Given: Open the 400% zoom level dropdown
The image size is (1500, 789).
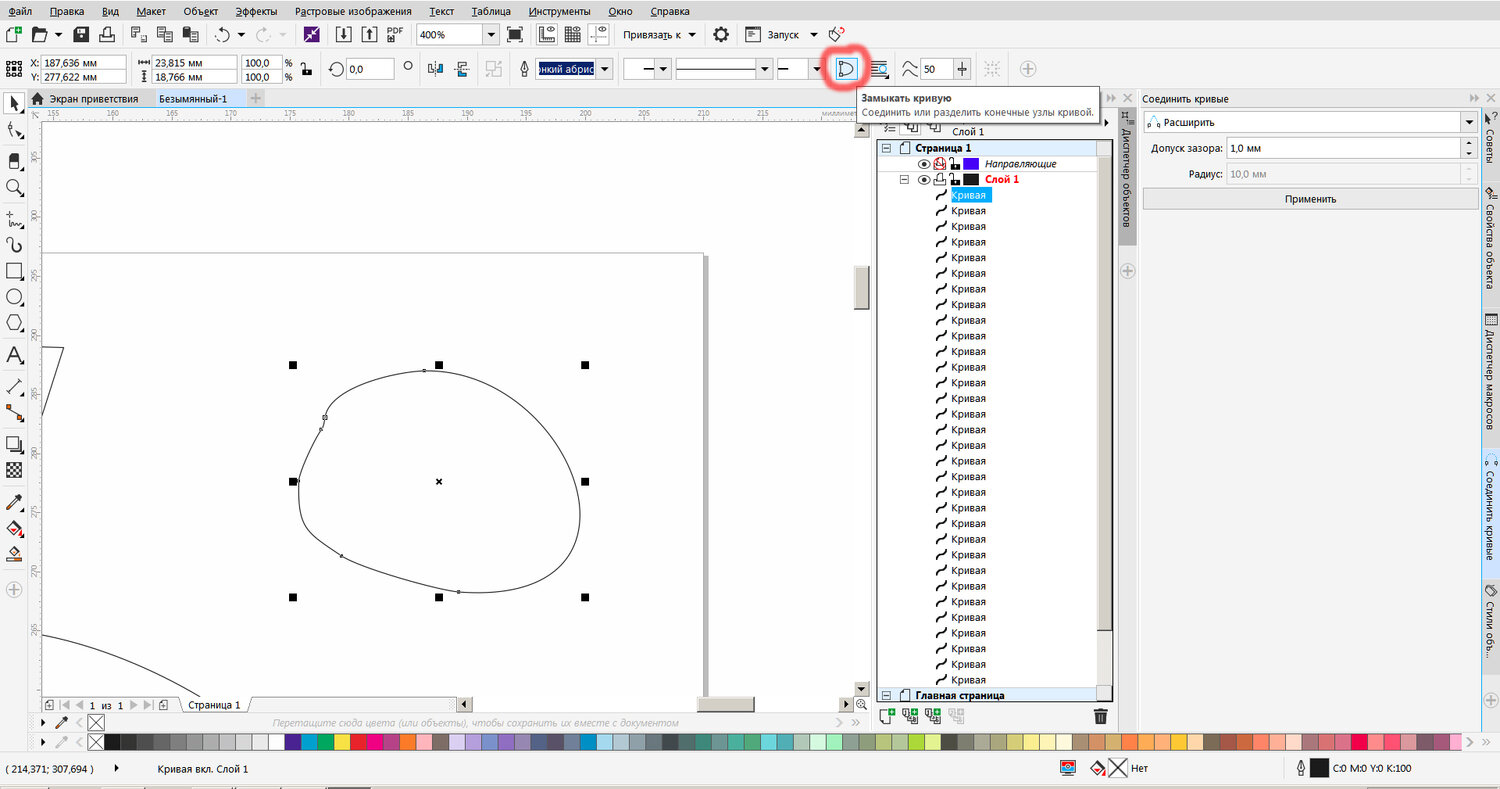Looking at the screenshot, I should click(x=491, y=34).
